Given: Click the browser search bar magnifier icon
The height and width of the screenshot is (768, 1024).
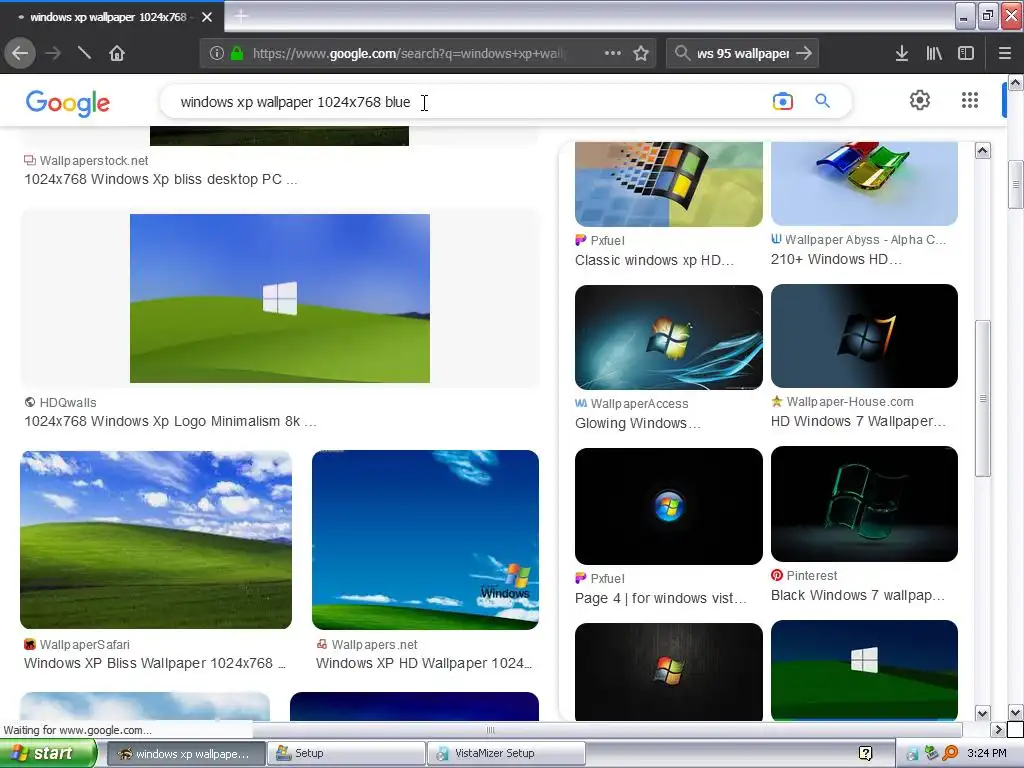Looking at the screenshot, I should click(x=682, y=53).
